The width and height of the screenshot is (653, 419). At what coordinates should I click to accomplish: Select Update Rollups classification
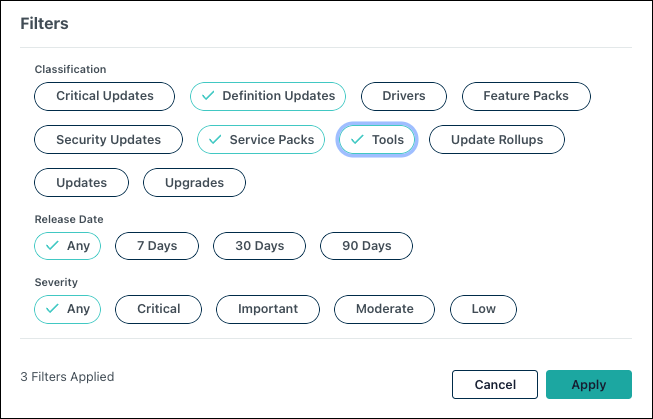click(x=497, y=140)
